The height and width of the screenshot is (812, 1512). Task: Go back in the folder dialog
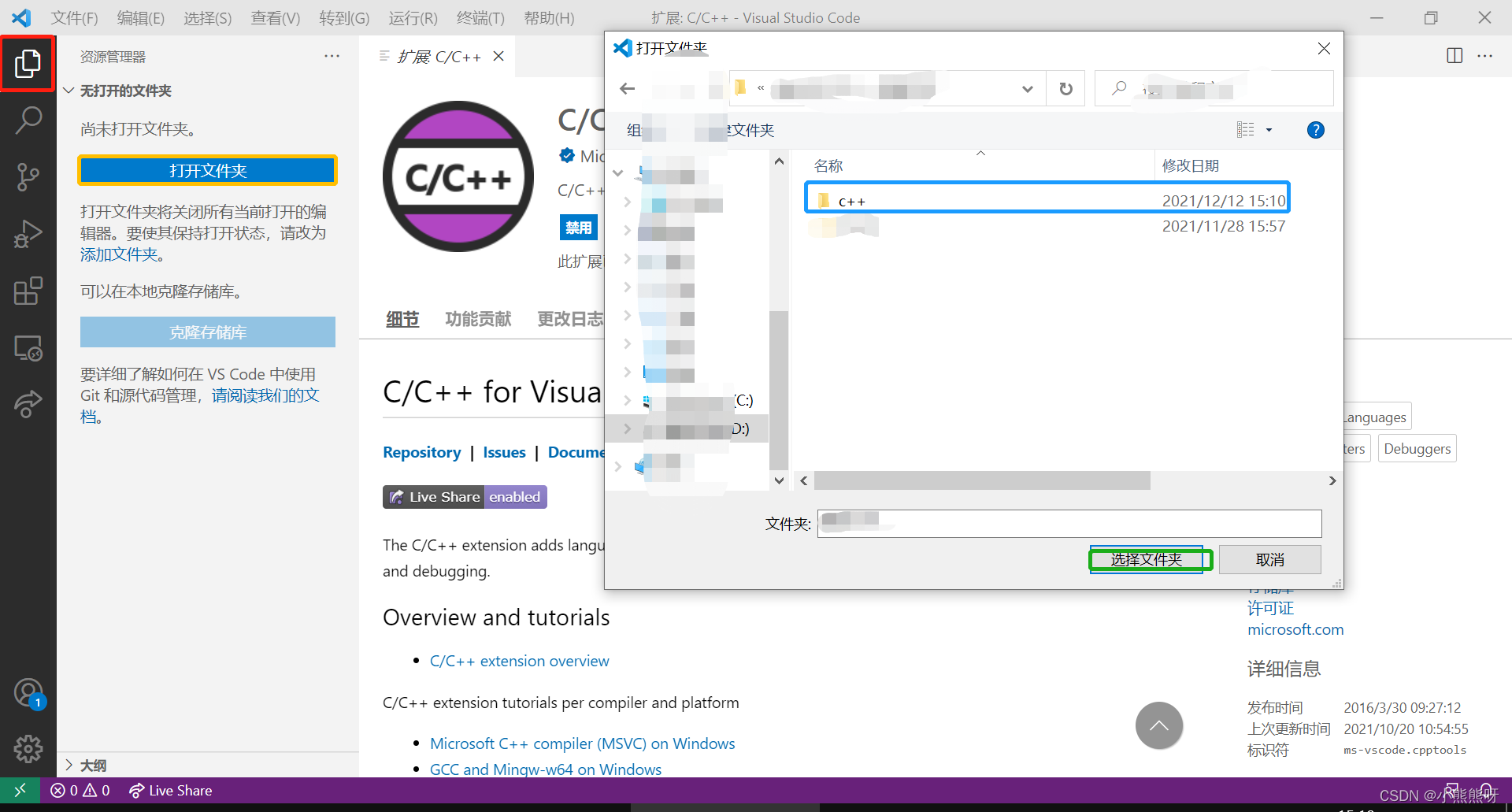(x=627, y=88)
